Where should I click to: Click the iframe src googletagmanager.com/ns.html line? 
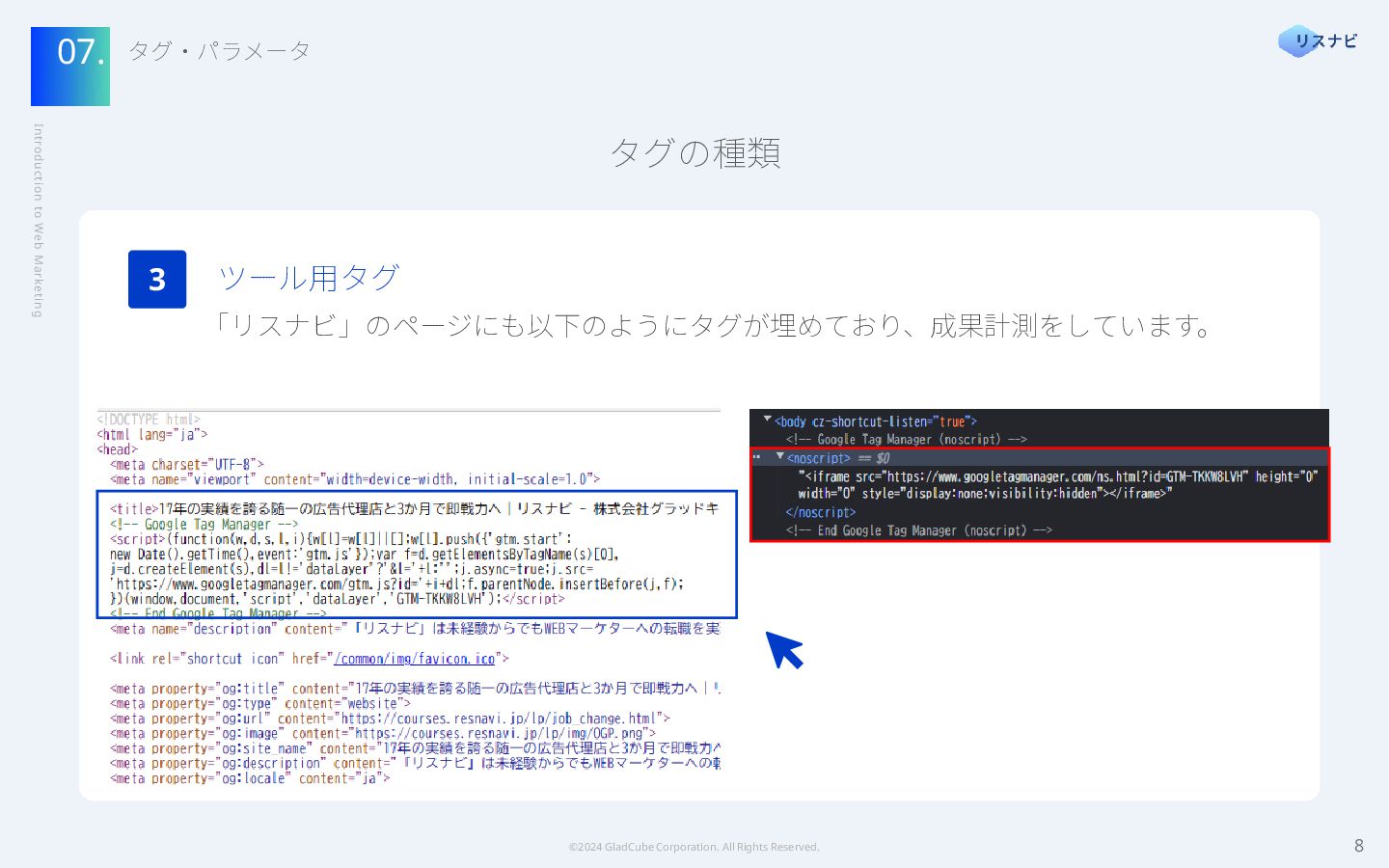[x=1057, y=476]
